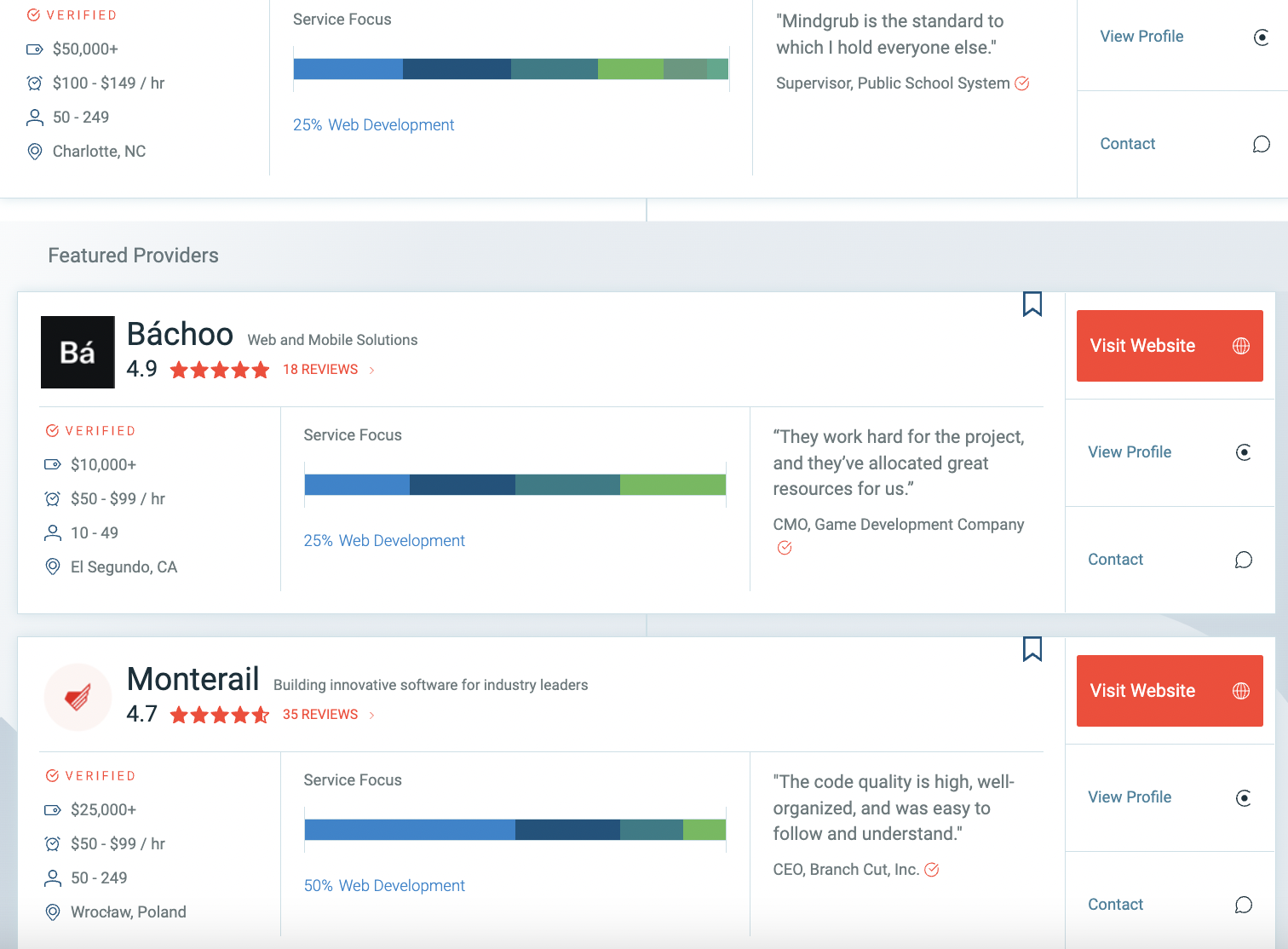The height and width of the screenshot is (949, 1288).
Task: Click verified checkmark after Branch Cut, Inc.
Action: point(932,870)
